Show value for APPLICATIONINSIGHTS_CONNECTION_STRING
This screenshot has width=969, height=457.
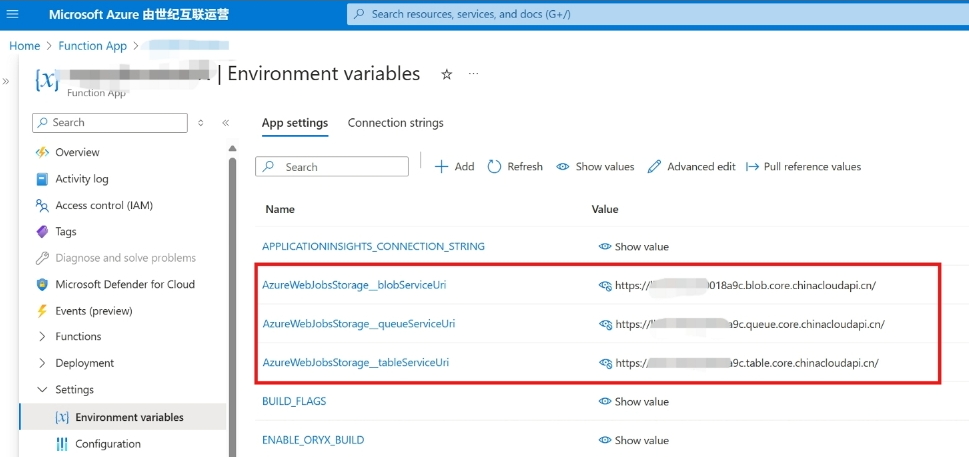click(604, 246)
